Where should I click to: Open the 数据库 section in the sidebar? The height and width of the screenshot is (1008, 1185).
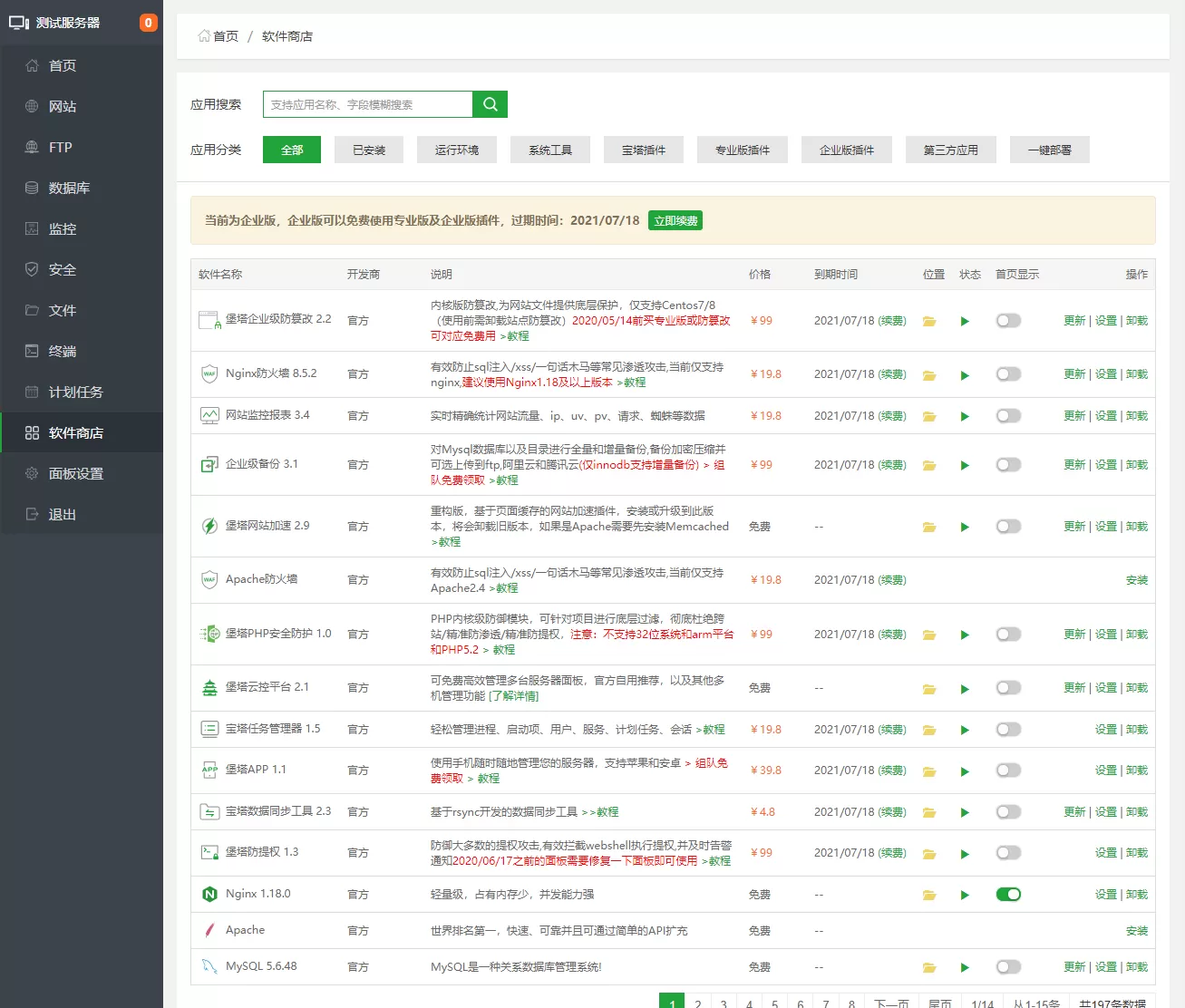62,188
